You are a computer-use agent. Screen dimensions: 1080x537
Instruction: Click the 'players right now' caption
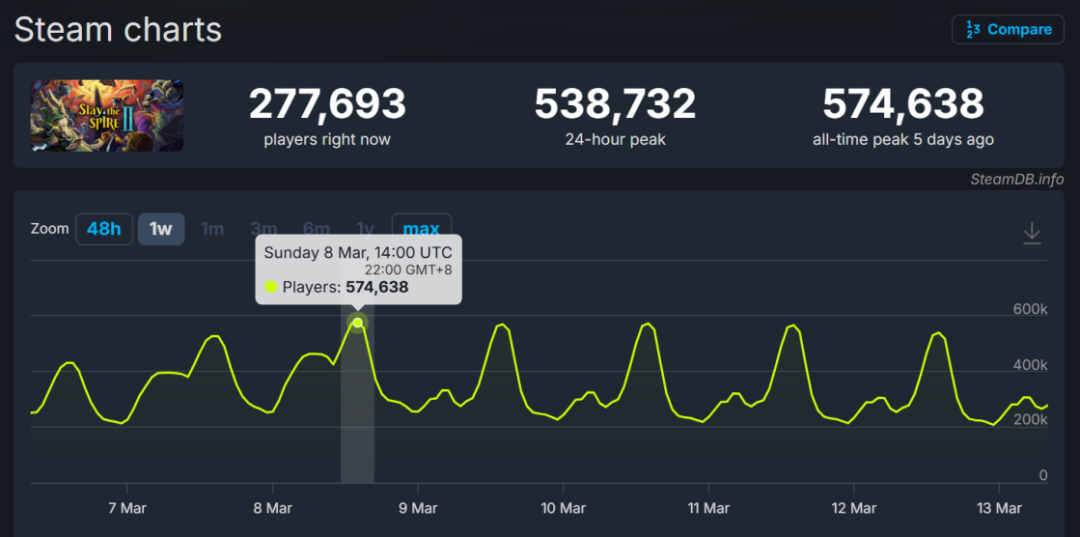click(327, 140)
